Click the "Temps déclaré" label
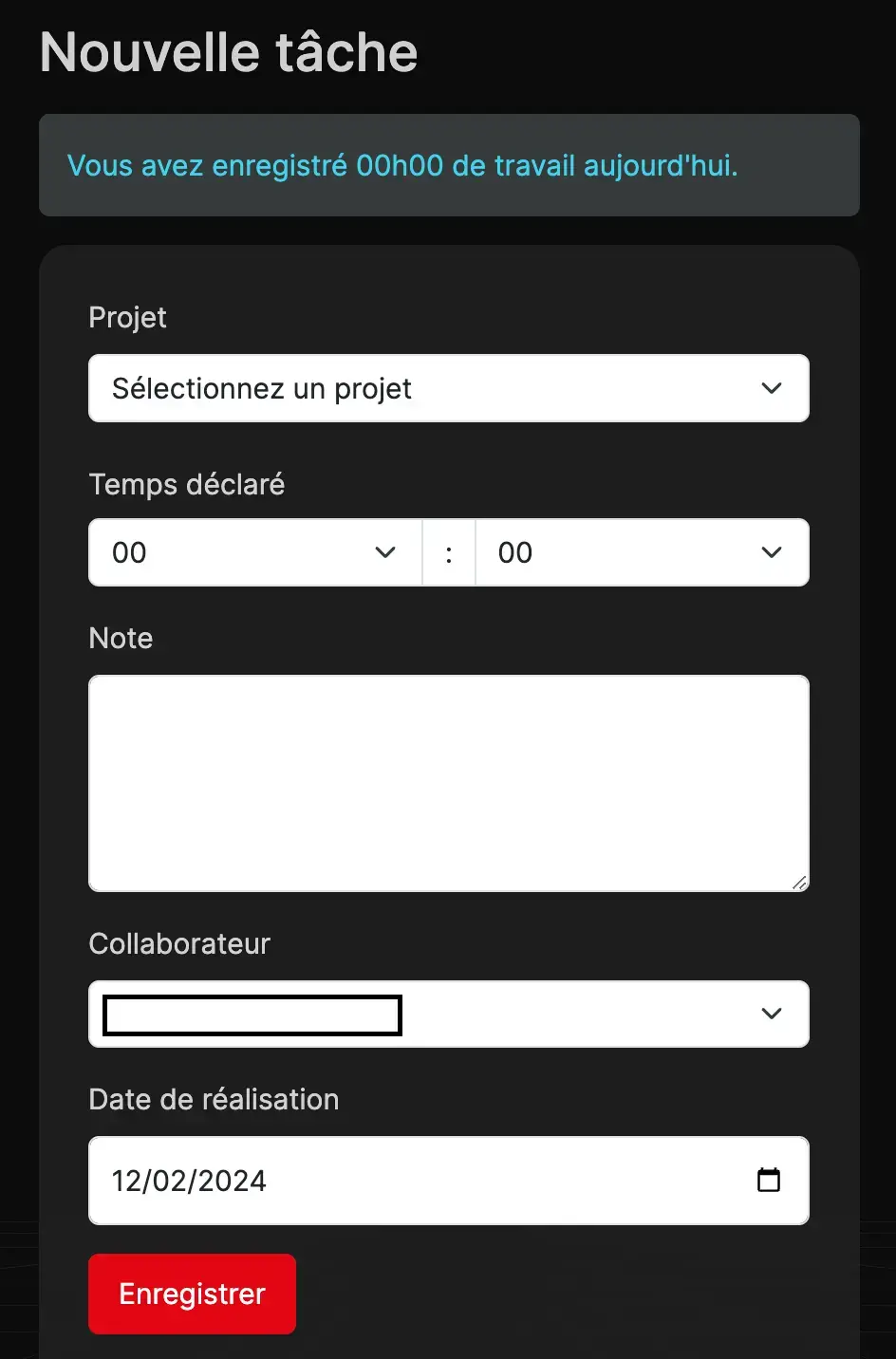Image resolution: width=896 pixels, height=1359 pixels. [x=187, y=484]
